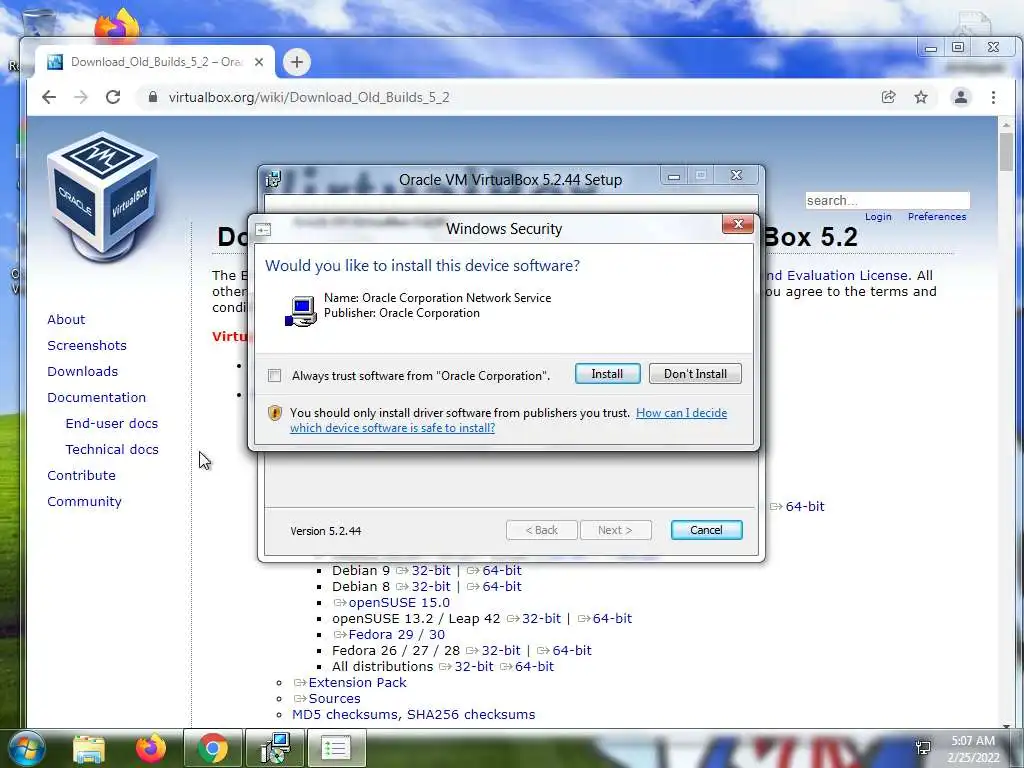Open the Community sidebar link

click(84, 502)
